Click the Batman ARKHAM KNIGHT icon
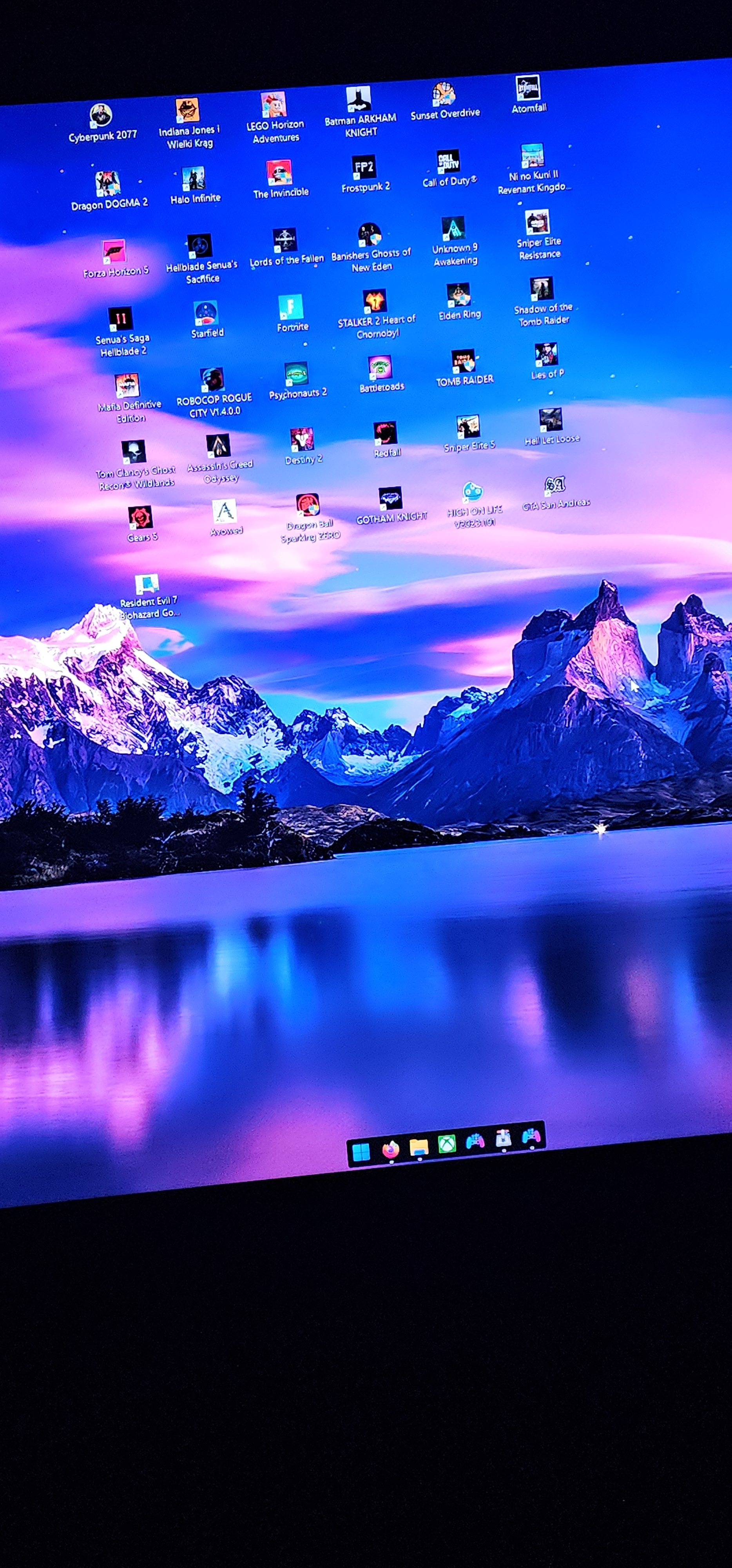Viewport: 732px width, 1568px height. 359,99
